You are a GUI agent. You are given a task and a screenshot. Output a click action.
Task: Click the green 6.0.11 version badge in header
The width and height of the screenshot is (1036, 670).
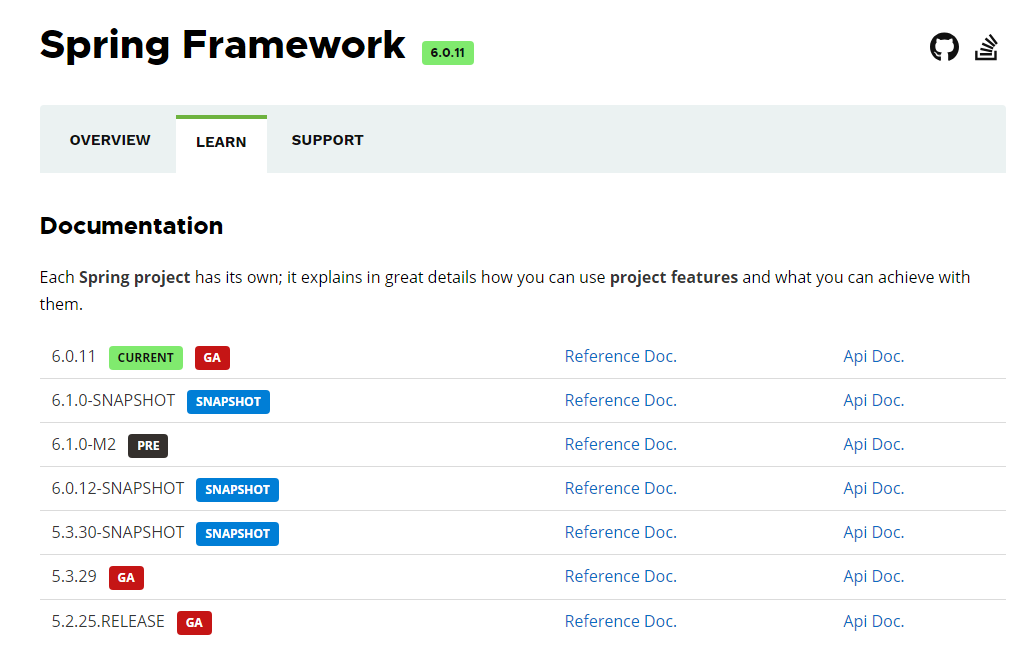tap(447, 53)
